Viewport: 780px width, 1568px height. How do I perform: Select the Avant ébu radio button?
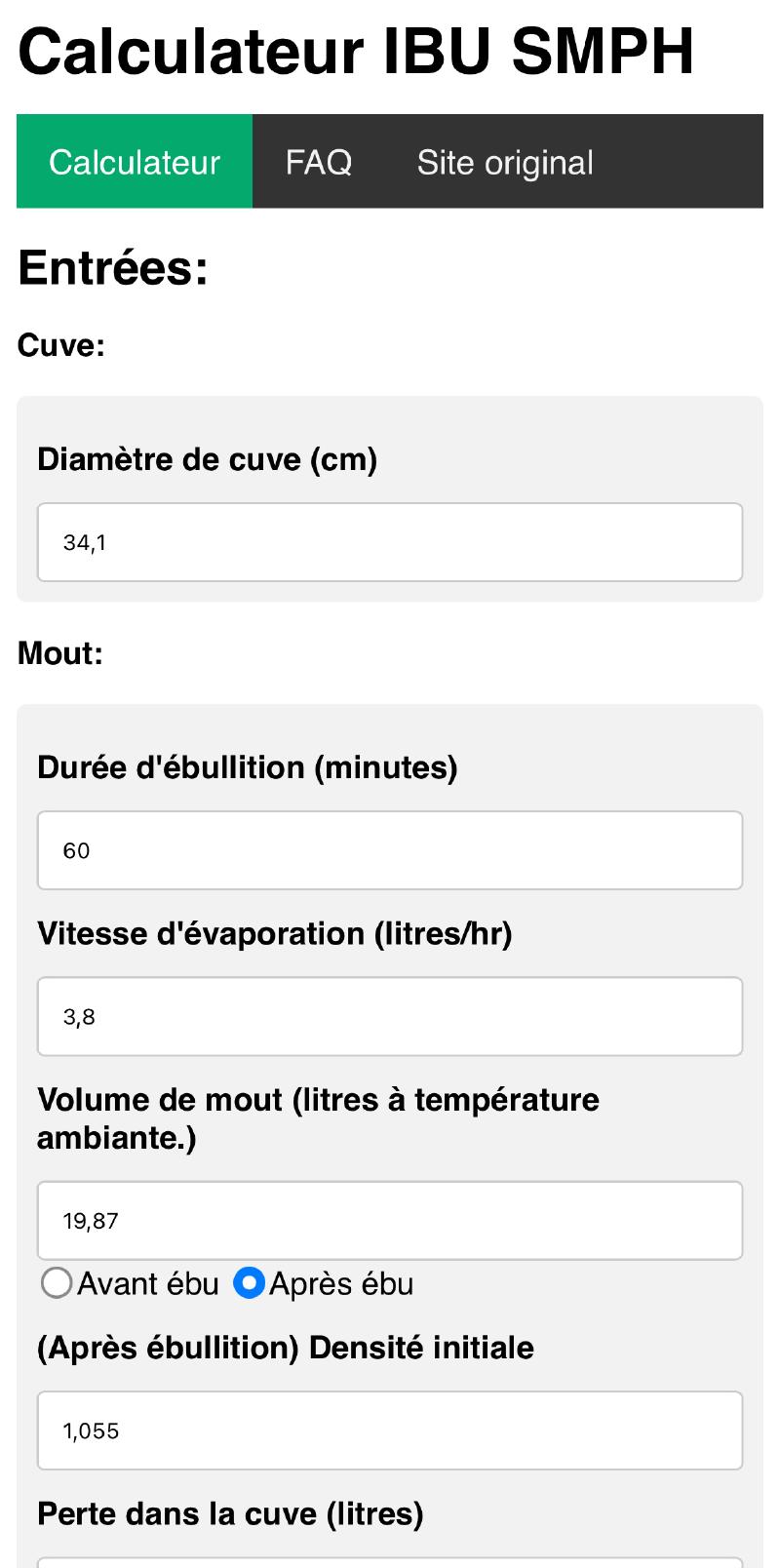point(56,1284)
